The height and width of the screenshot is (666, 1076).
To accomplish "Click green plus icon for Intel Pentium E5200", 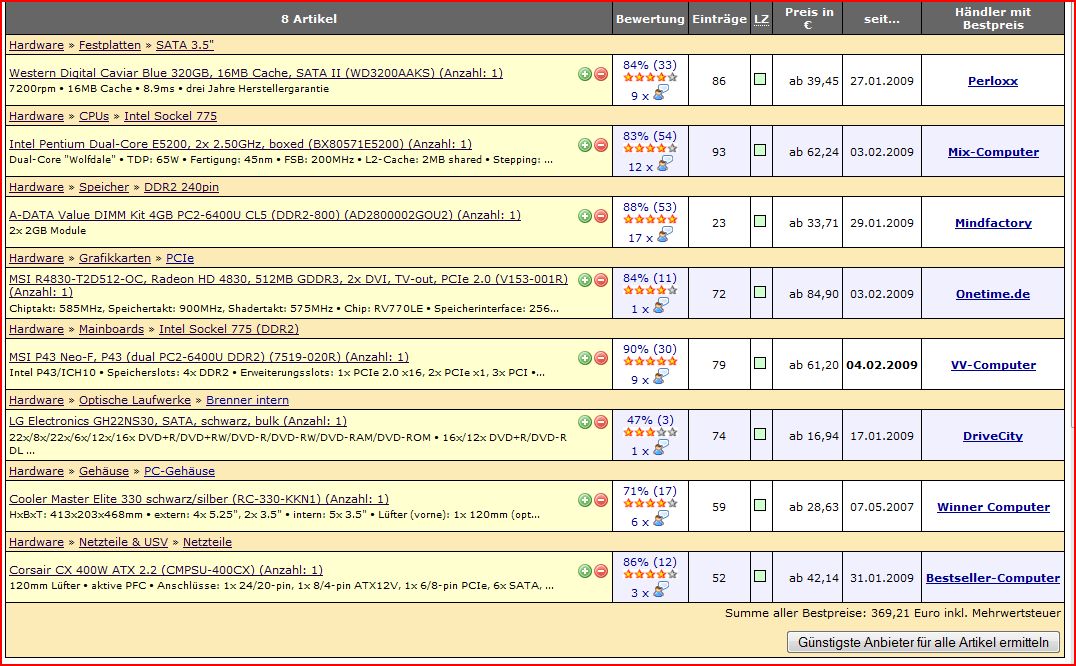I will pyautogui.click(x=585, y=145).
